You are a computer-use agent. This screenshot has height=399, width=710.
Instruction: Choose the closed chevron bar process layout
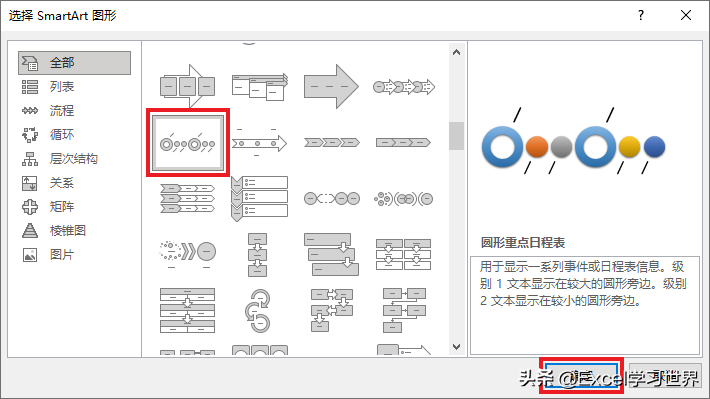(x=403, y=143)
